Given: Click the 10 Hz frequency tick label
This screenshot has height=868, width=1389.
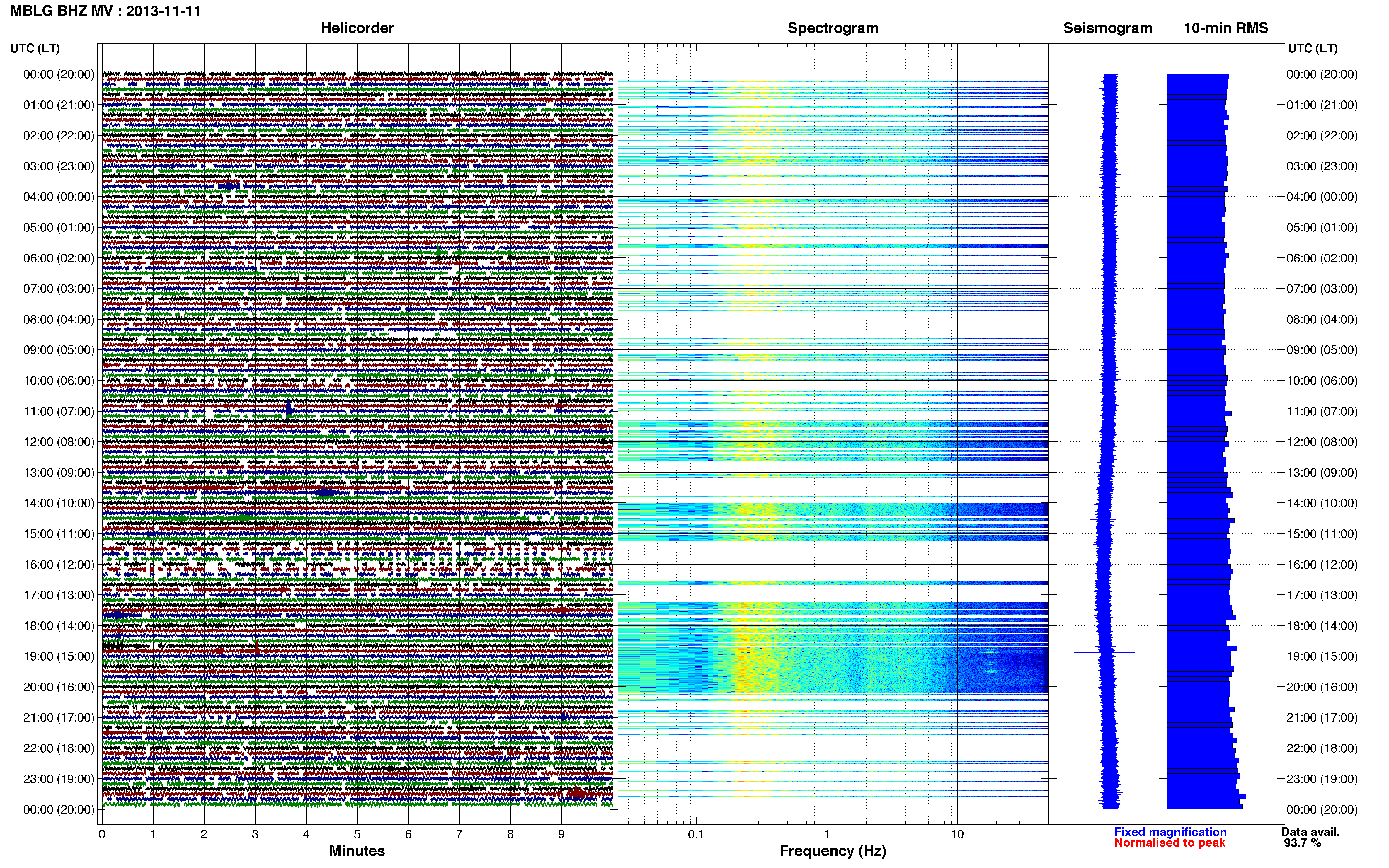Looking at the screenshot, I should (x=957, y=834).
